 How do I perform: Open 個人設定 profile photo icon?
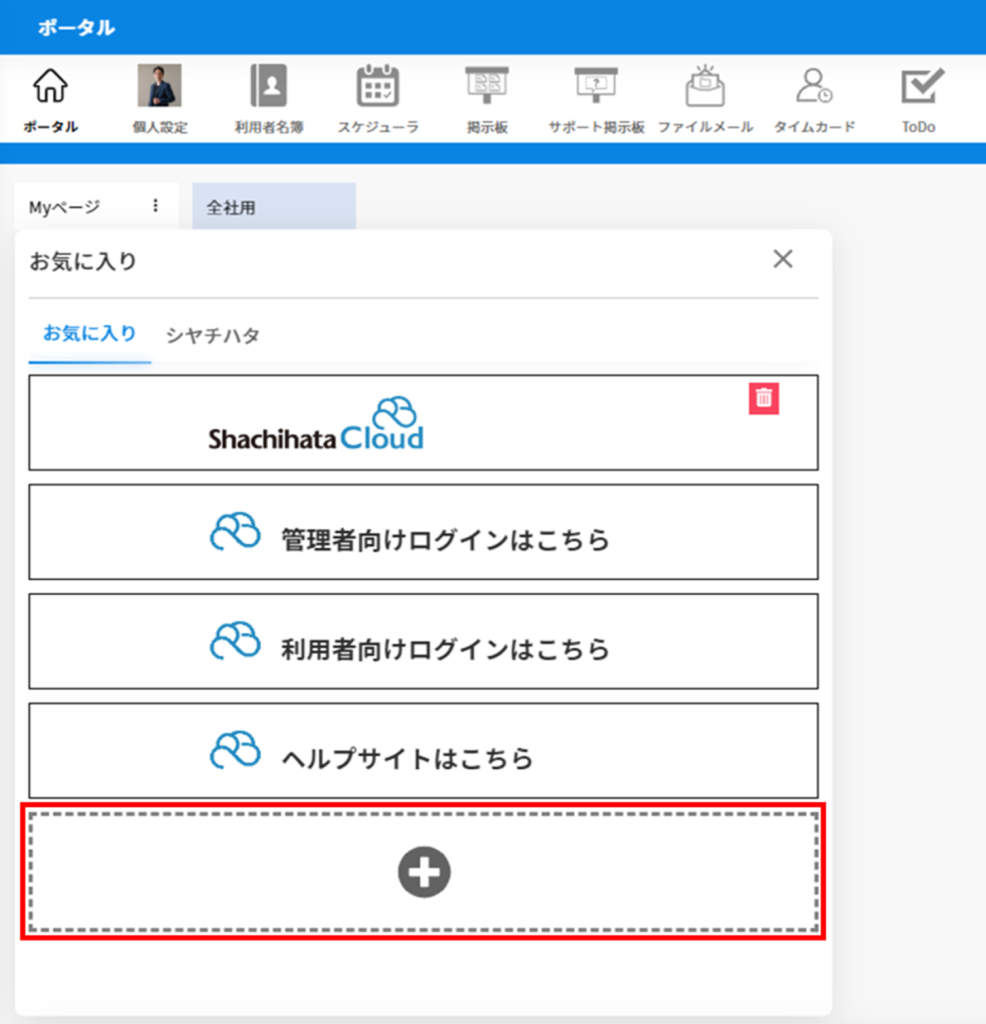click(x=159, y=86)
